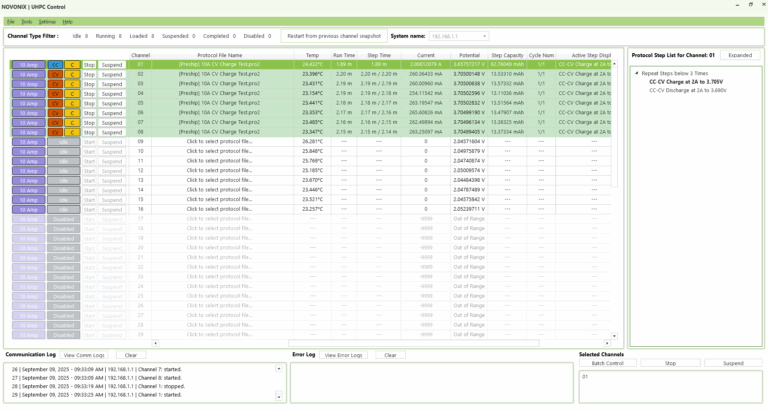The image size is (768, 411).
Task: Open the Settings menu
Action: (x=47, y=21)
